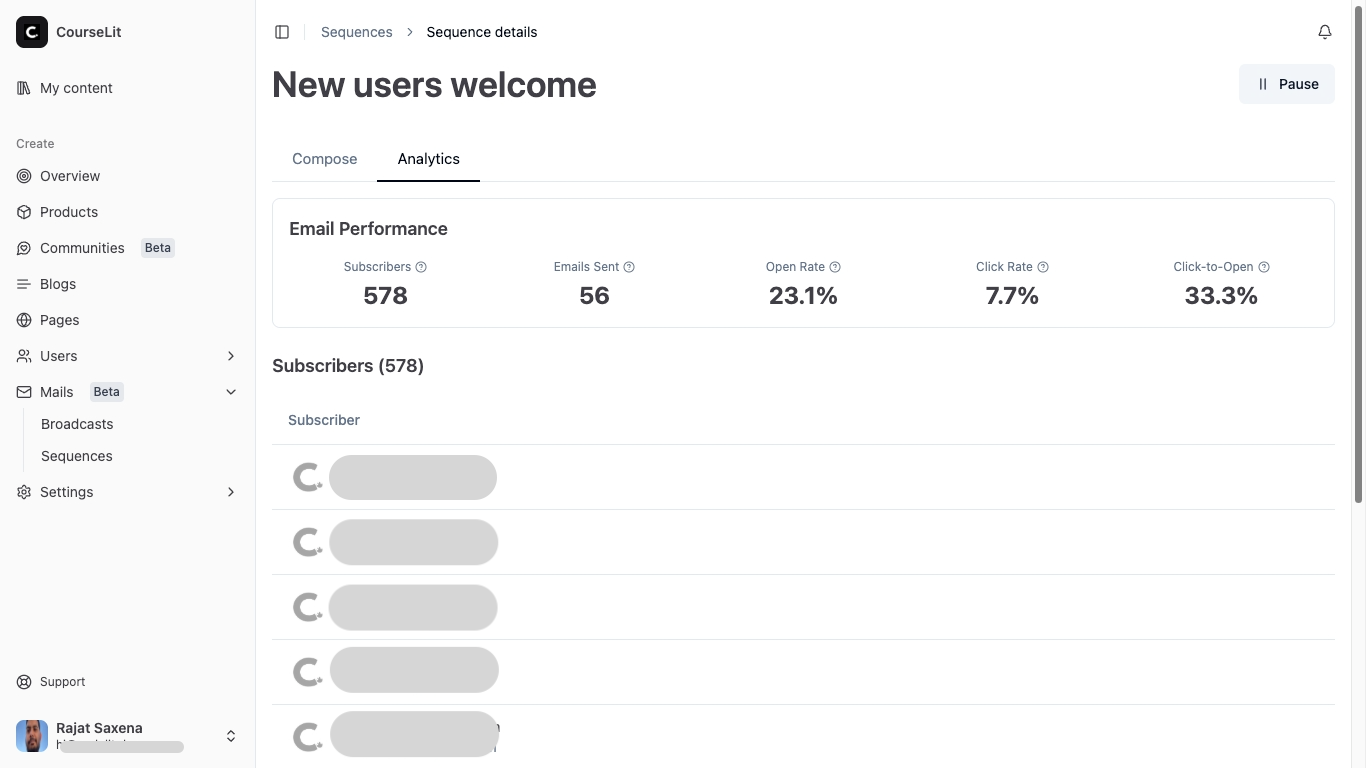This screenshot has width=1366, height=768.
Task: Pause the sequence
Action: coord(1286,84)
